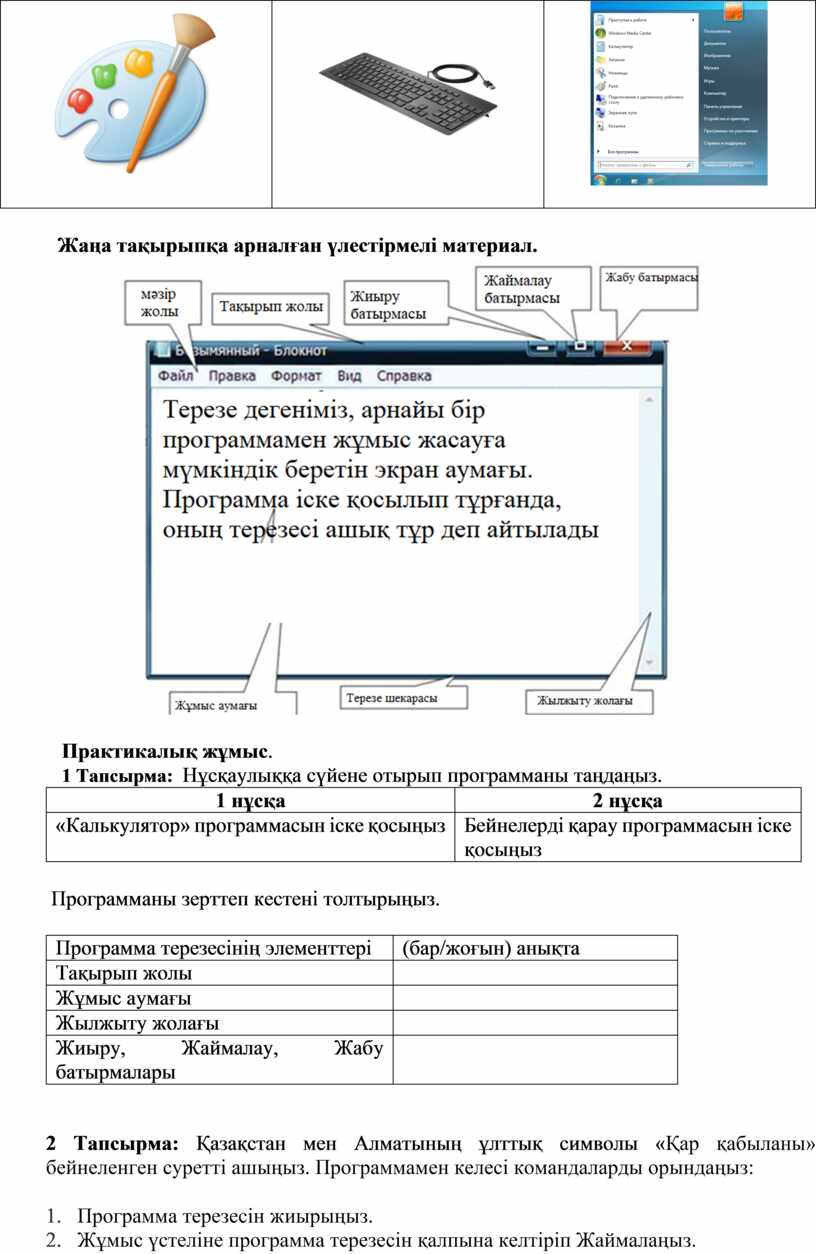Click the Start menu search box
The height and width of the screenshot is (1254, 816).
(x=646, y=164)
